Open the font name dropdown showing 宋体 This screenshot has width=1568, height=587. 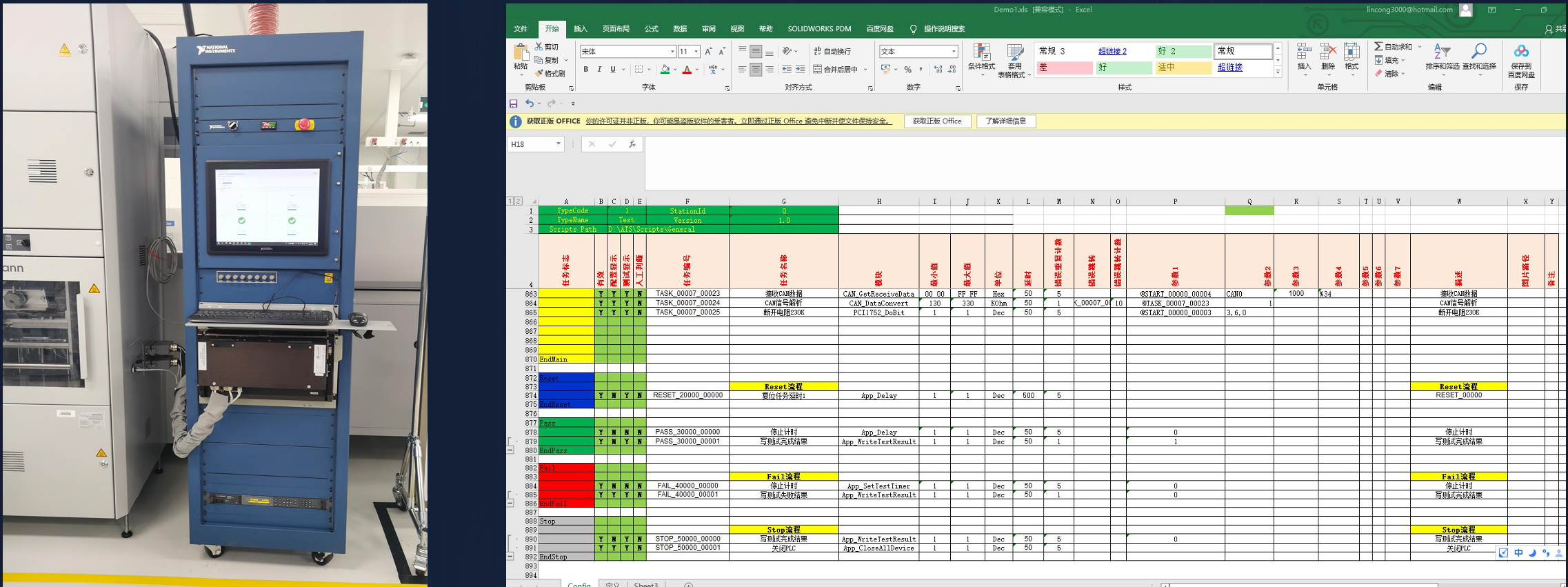point(672,52)
